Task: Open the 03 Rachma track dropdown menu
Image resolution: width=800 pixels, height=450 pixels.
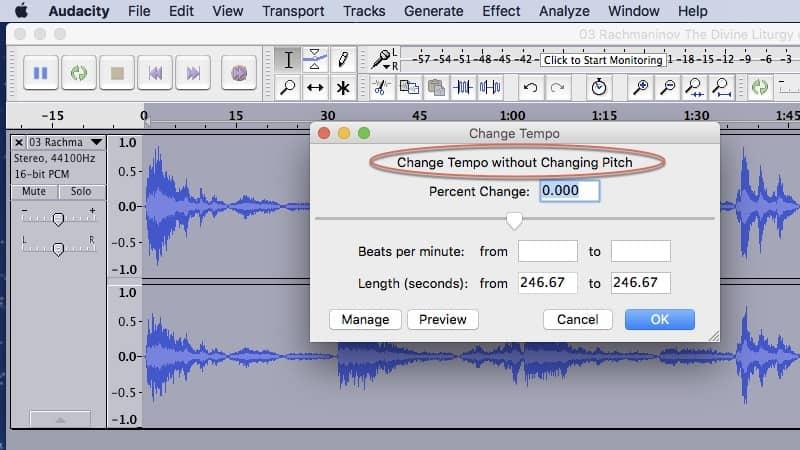Action: pyautogui.click(x=96, y=142)
